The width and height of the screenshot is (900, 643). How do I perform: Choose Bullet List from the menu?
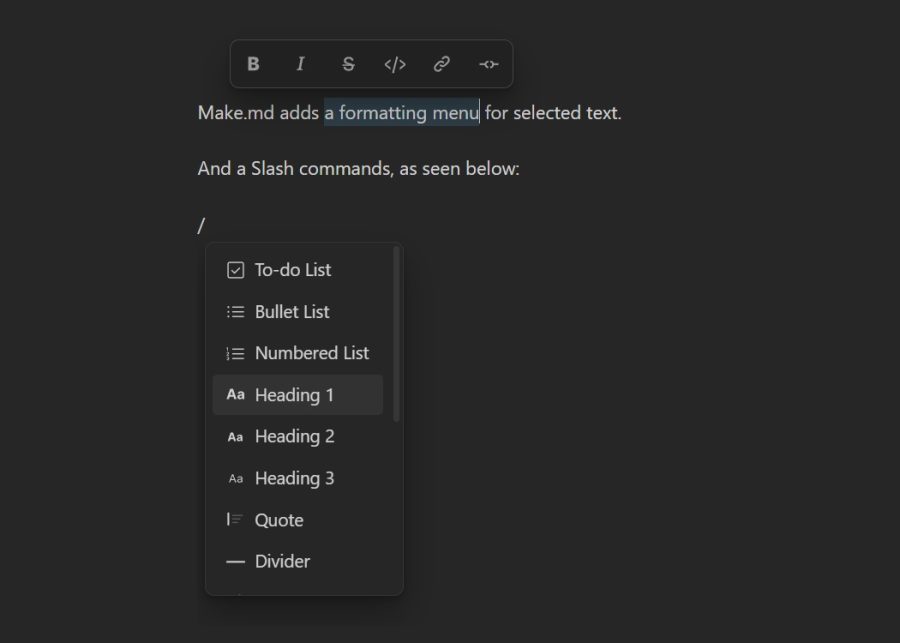[x=292, y=311]
